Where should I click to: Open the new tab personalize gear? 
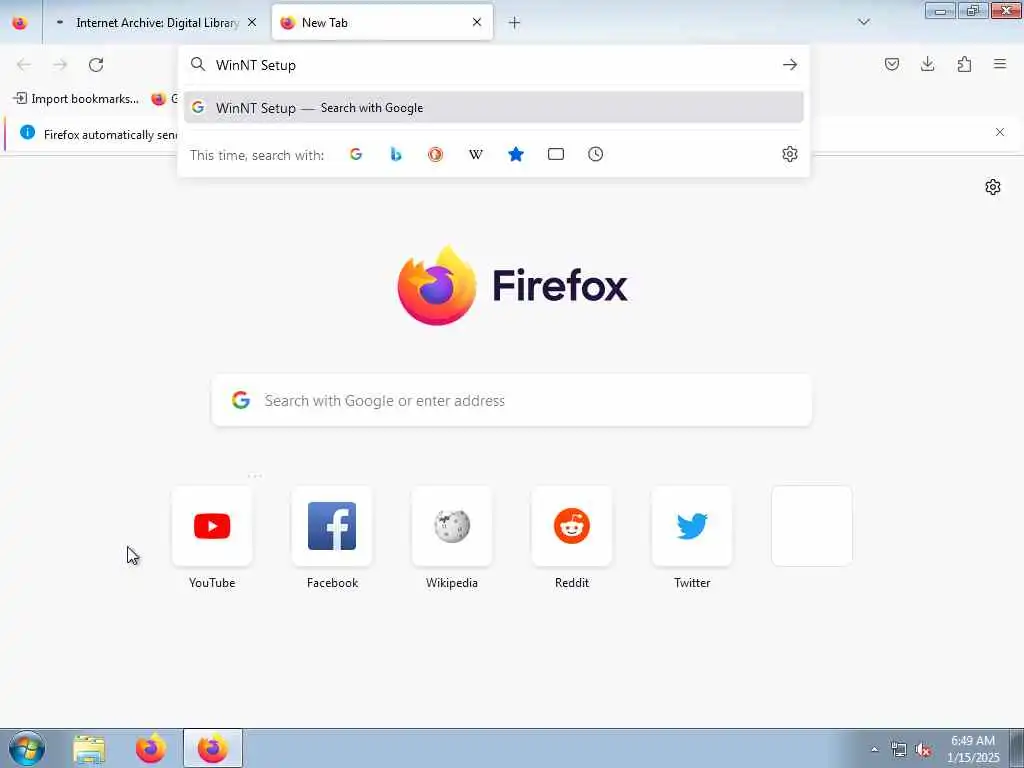pos(993,187)
